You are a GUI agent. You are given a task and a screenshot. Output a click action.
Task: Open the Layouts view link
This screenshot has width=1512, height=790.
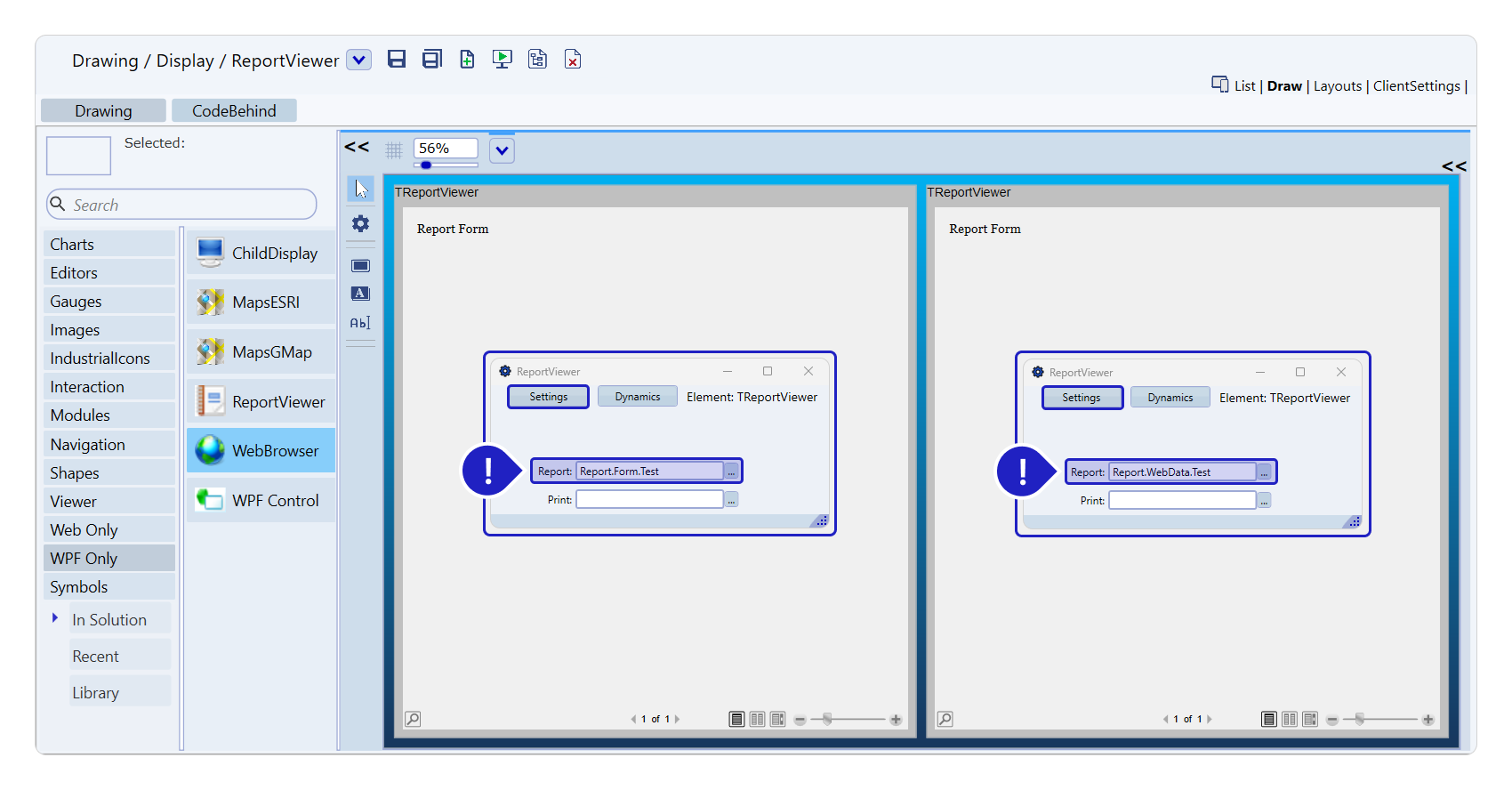click(1337, 86)
